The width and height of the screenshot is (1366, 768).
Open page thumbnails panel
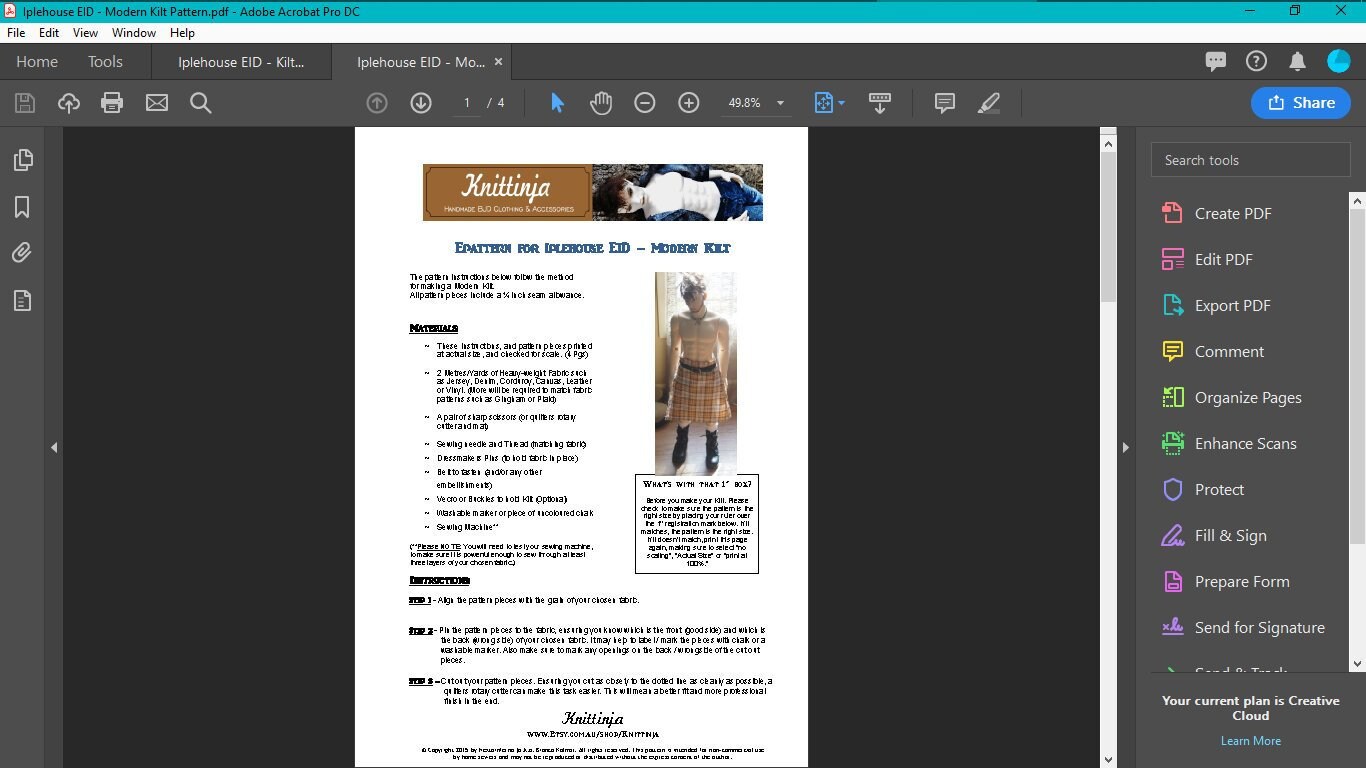pyautogui.click(x=22, y=160)
